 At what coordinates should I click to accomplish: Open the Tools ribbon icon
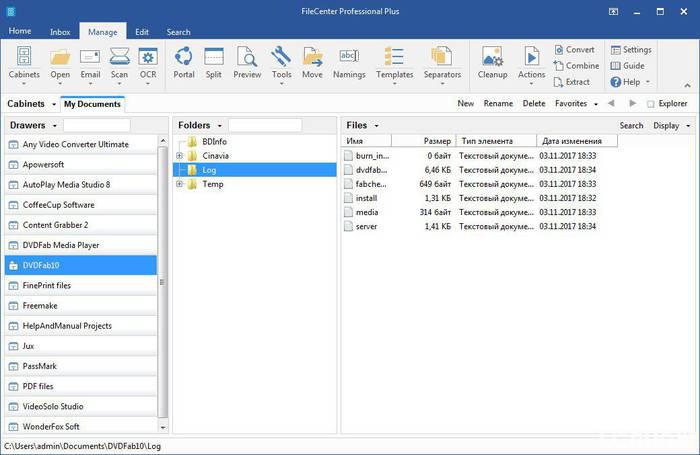281,65
